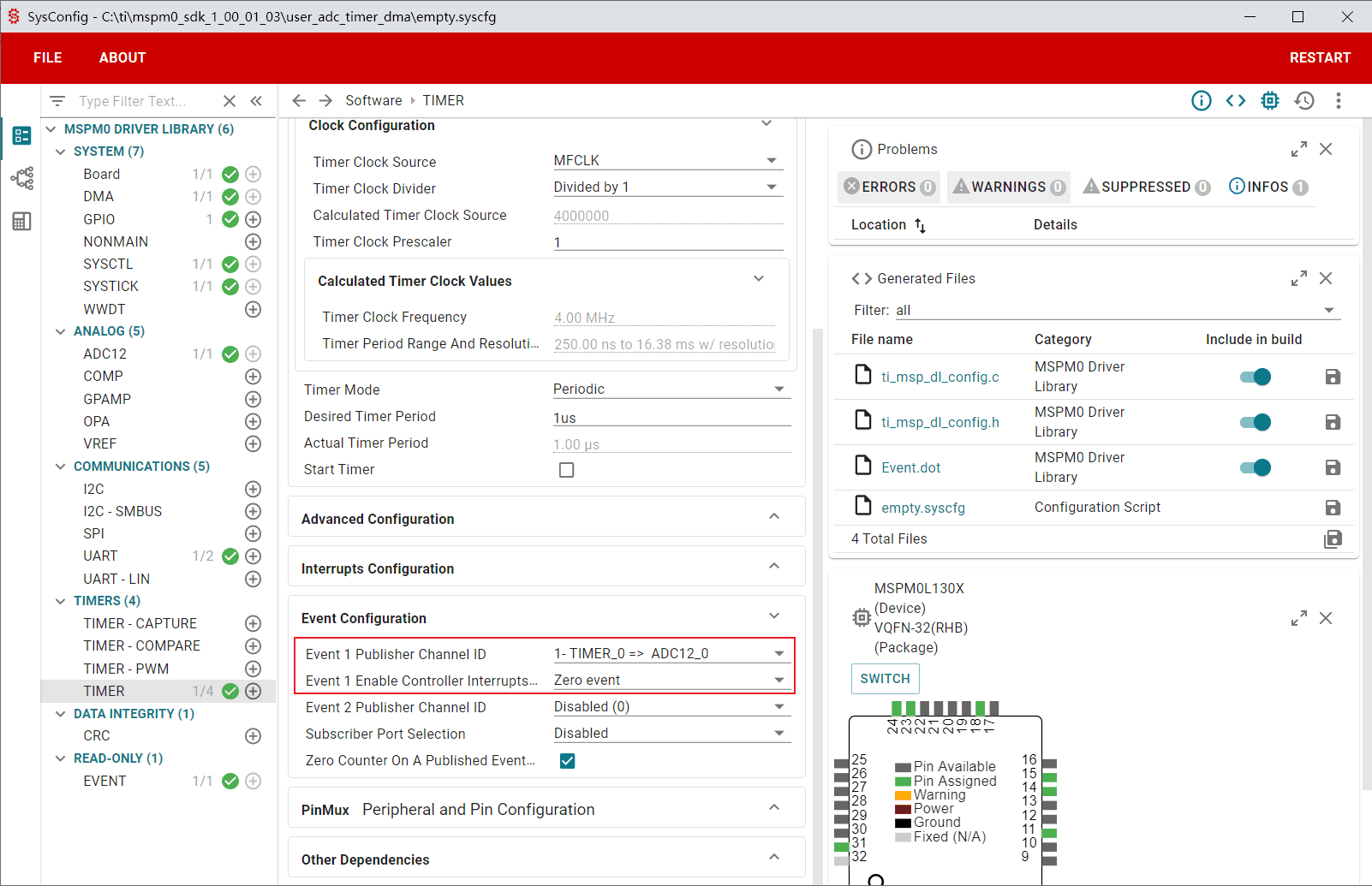This screenshot has height=886, width=1372.
Task: Open Timer Clock Divider dropdown
Action: tap(668, 187)
